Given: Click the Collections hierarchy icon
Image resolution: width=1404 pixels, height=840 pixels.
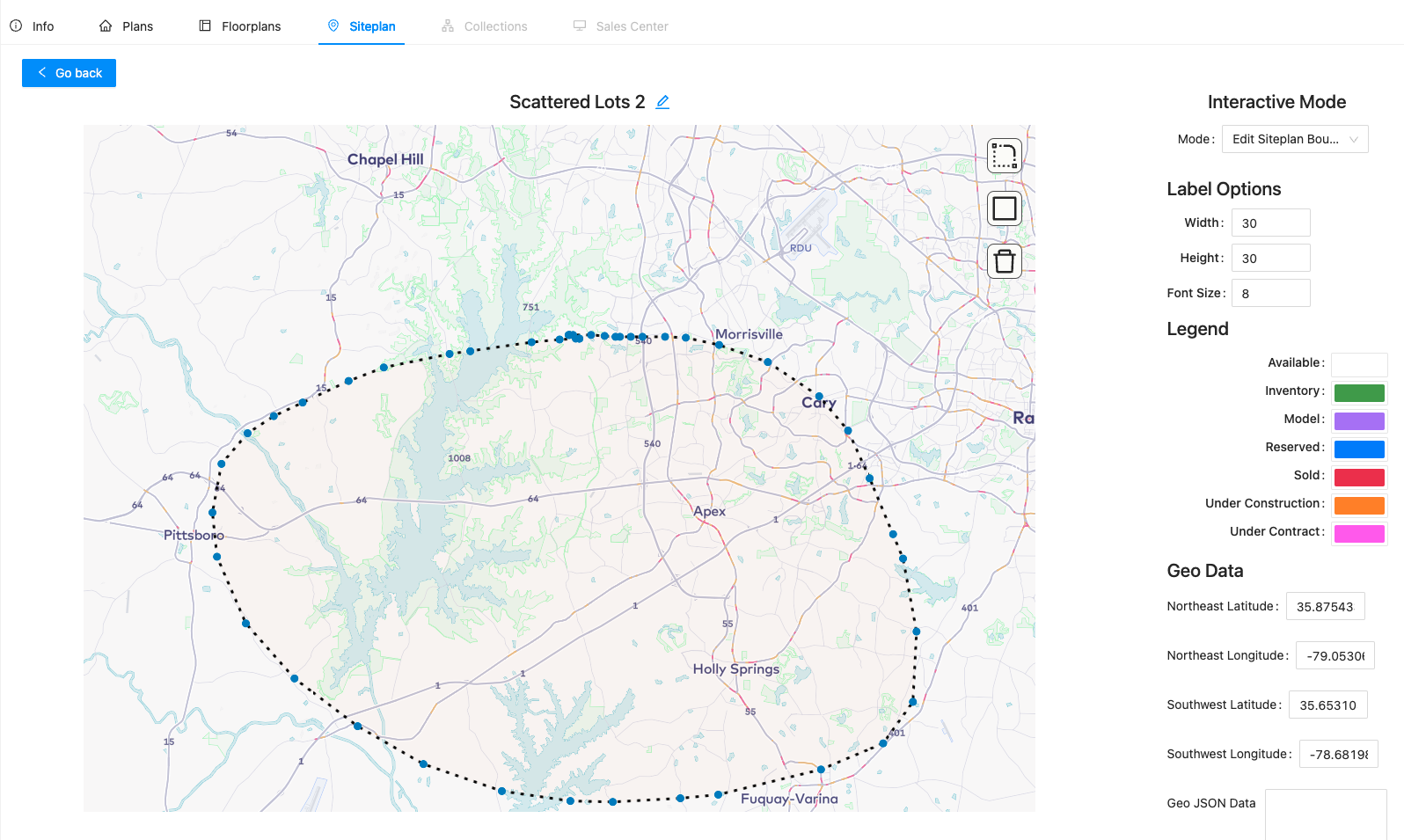Looking at the screenshot, I should (x=448, y=26).
